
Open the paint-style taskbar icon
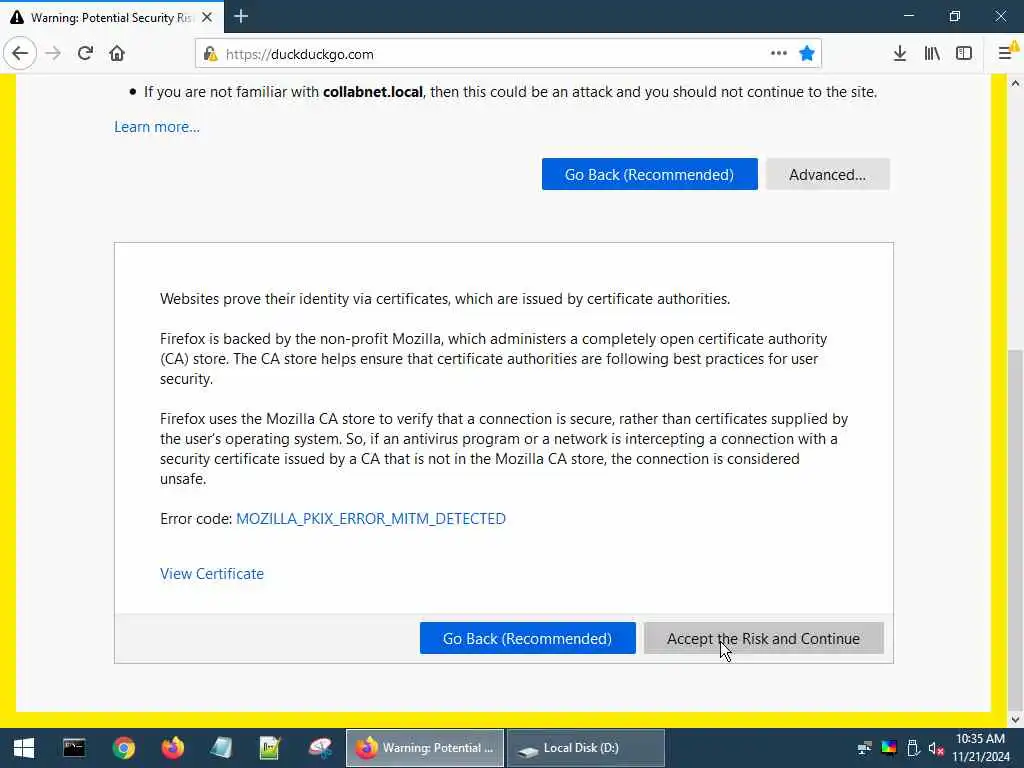pos(319,748)
